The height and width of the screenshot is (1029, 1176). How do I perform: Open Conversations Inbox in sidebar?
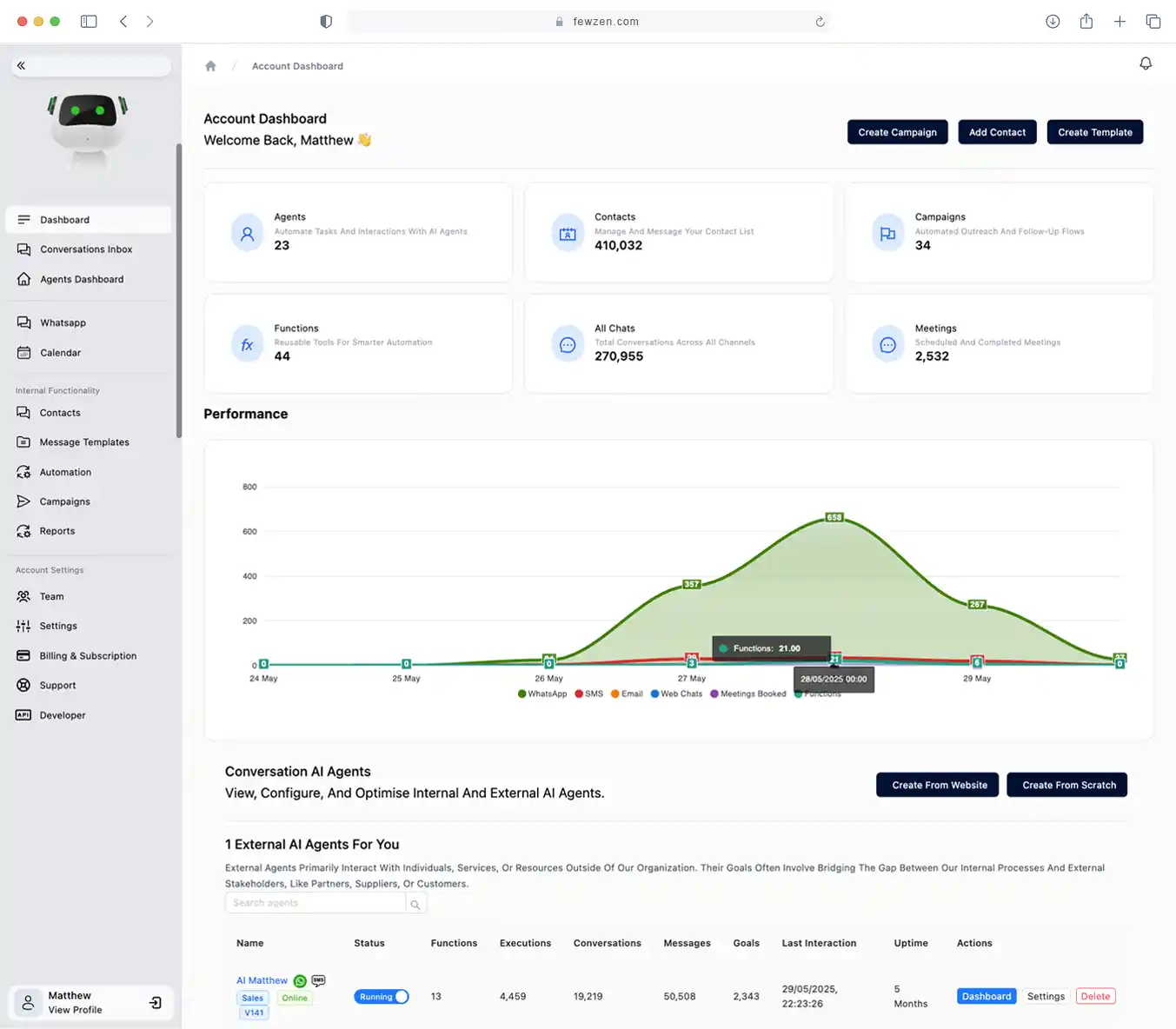coord(86,249)
